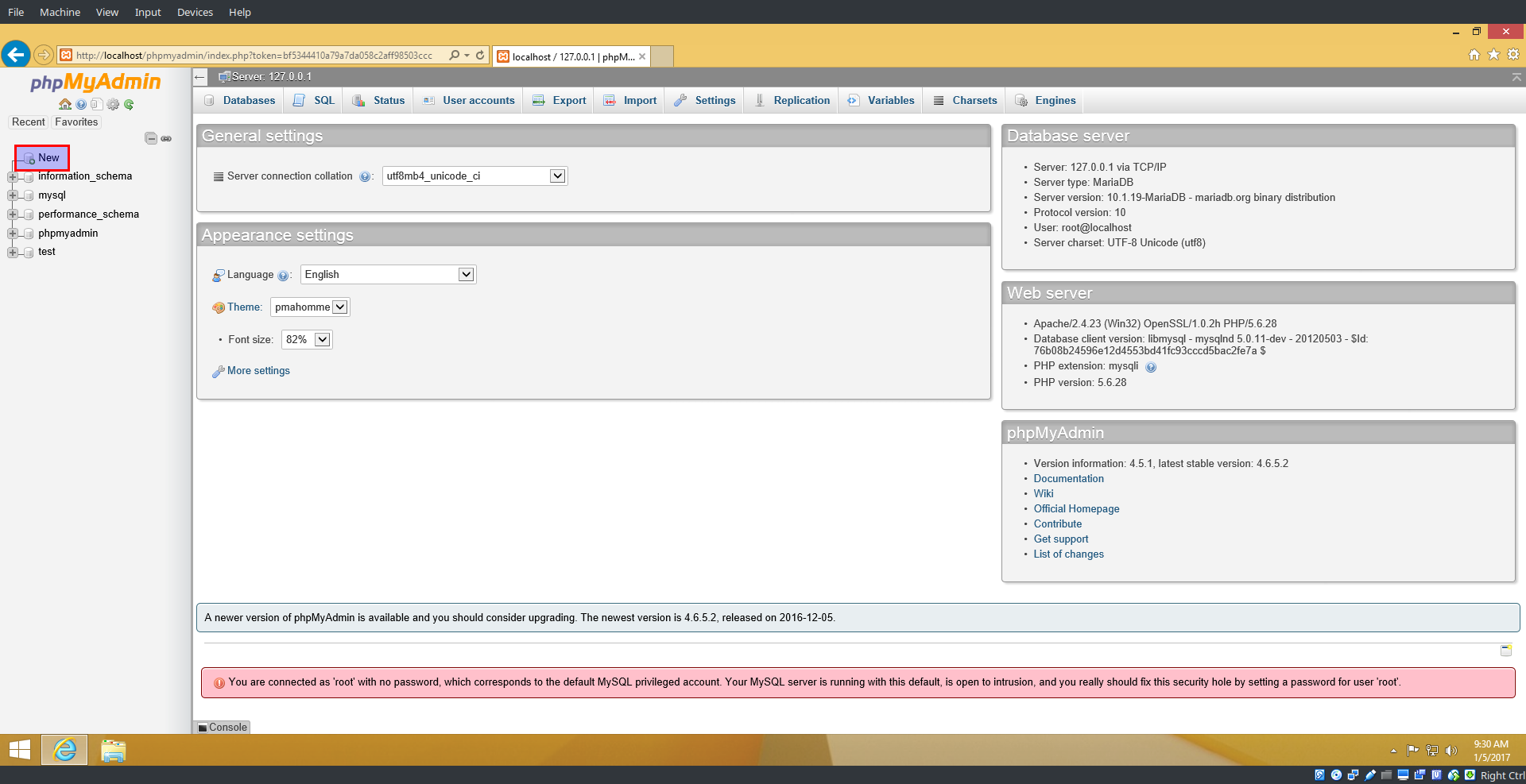The height and width of the screenshot is (784, 1526).
Task: Hide the navigation panel with arrow button
Action: click(200, 77)
